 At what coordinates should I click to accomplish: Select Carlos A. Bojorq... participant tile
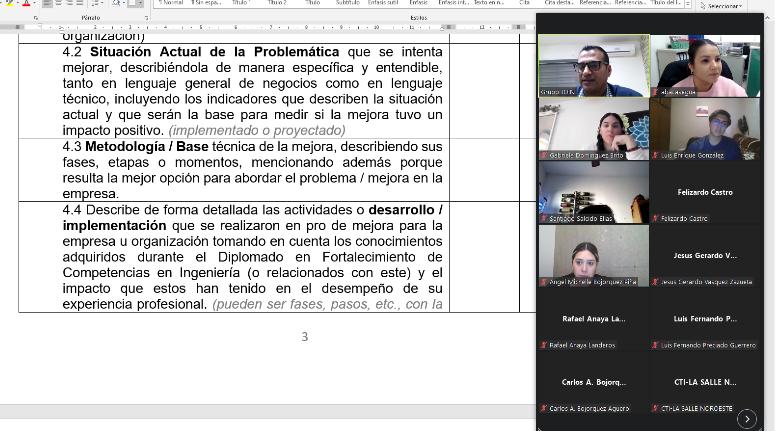tap(594, 382)
